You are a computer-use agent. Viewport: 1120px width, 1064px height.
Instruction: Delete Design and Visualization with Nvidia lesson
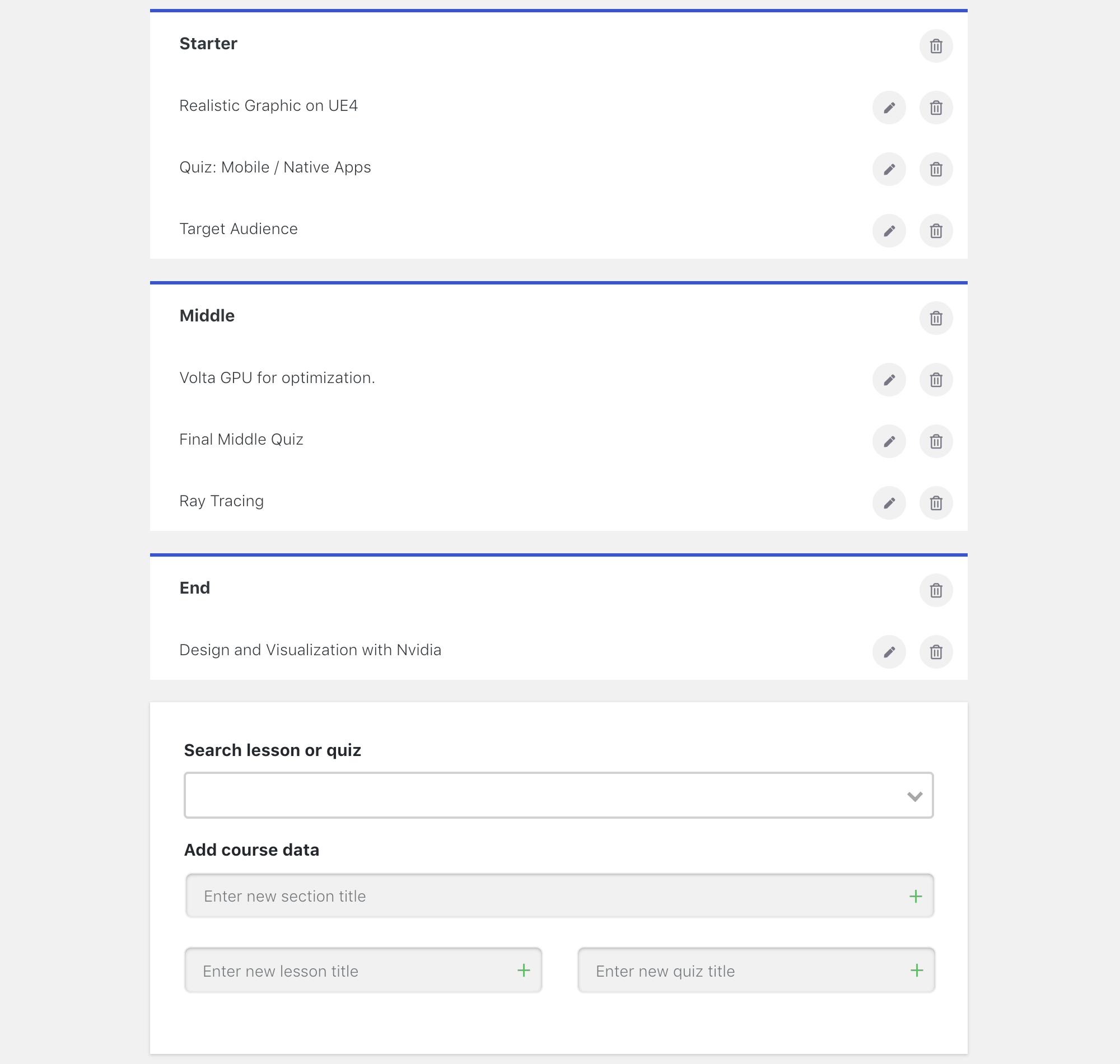pos(936,652)
